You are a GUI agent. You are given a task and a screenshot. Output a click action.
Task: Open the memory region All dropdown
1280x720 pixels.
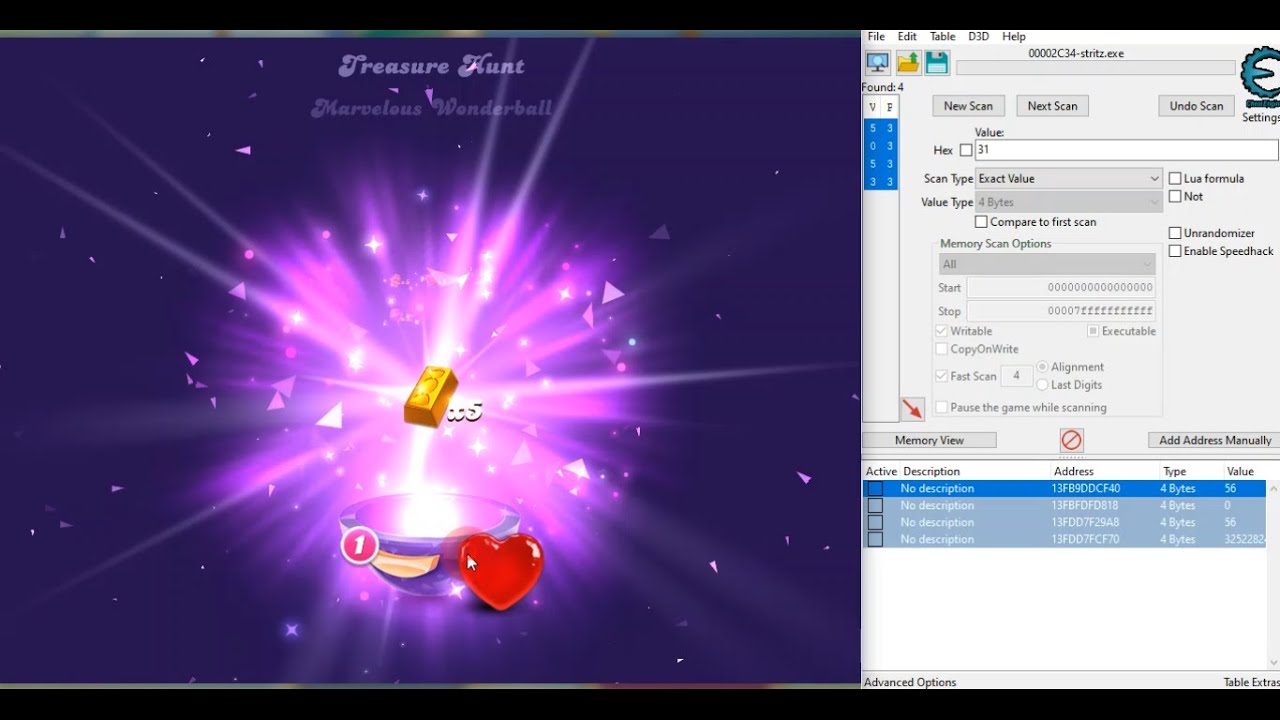[1047, 264]
